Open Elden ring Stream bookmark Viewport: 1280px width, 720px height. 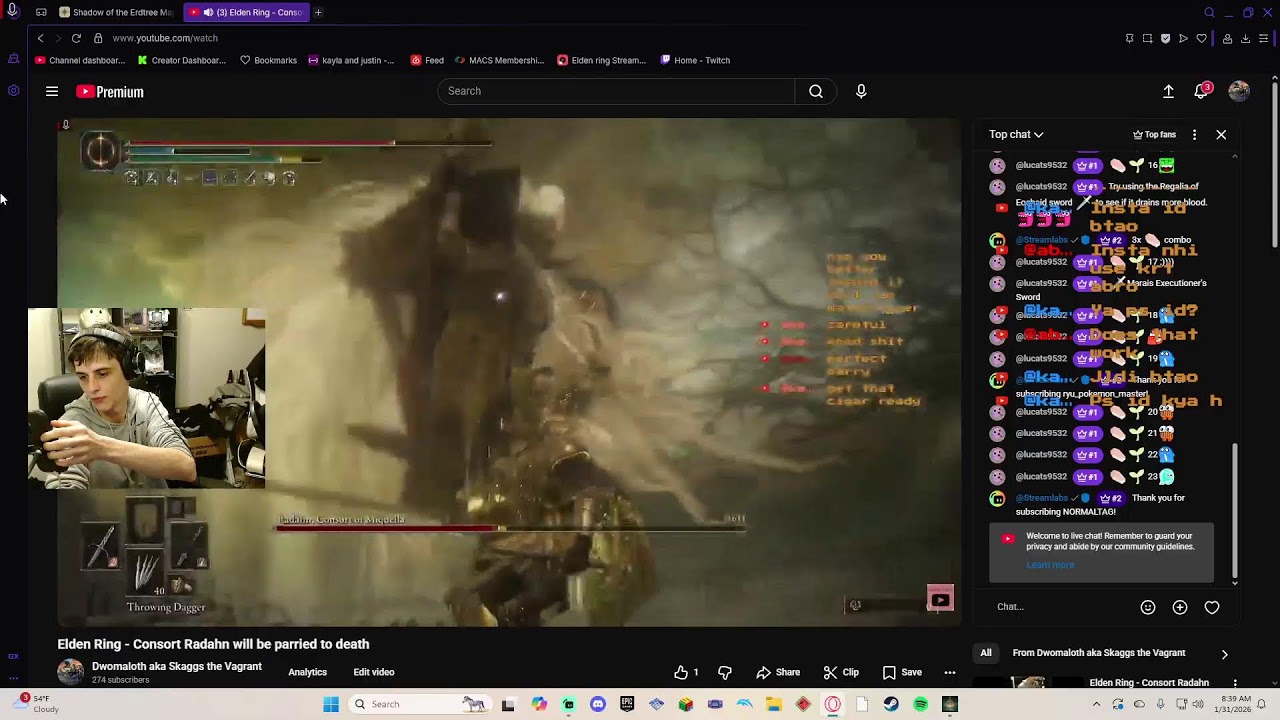click(x=602, y=60)
